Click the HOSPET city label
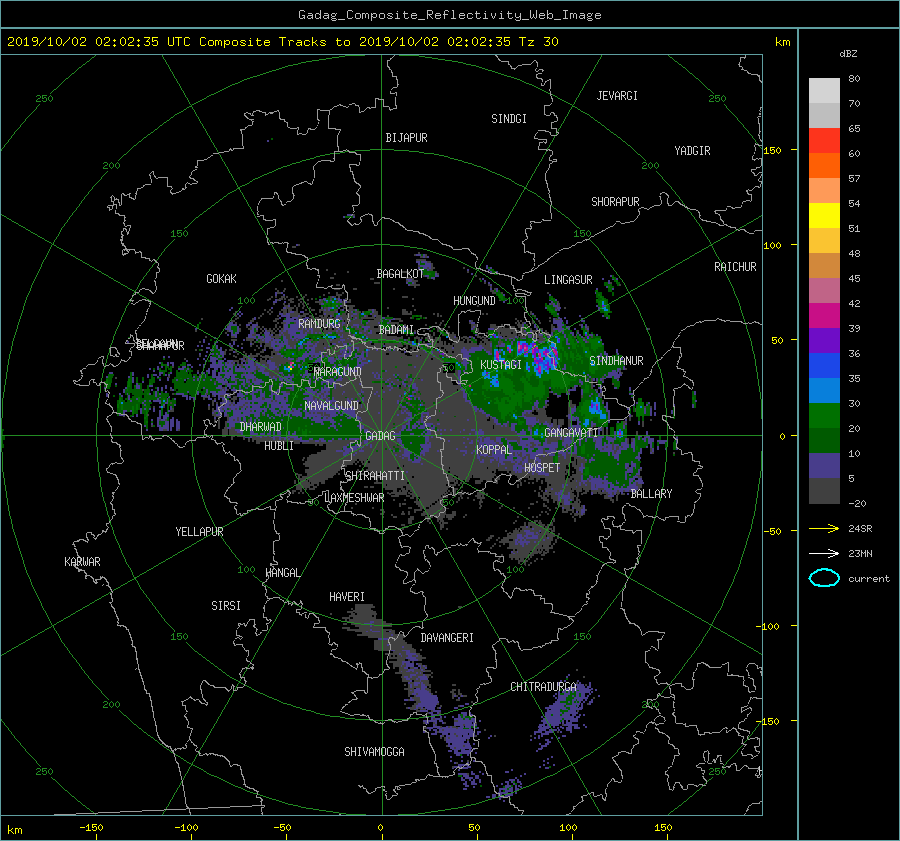 coord(542,468)
